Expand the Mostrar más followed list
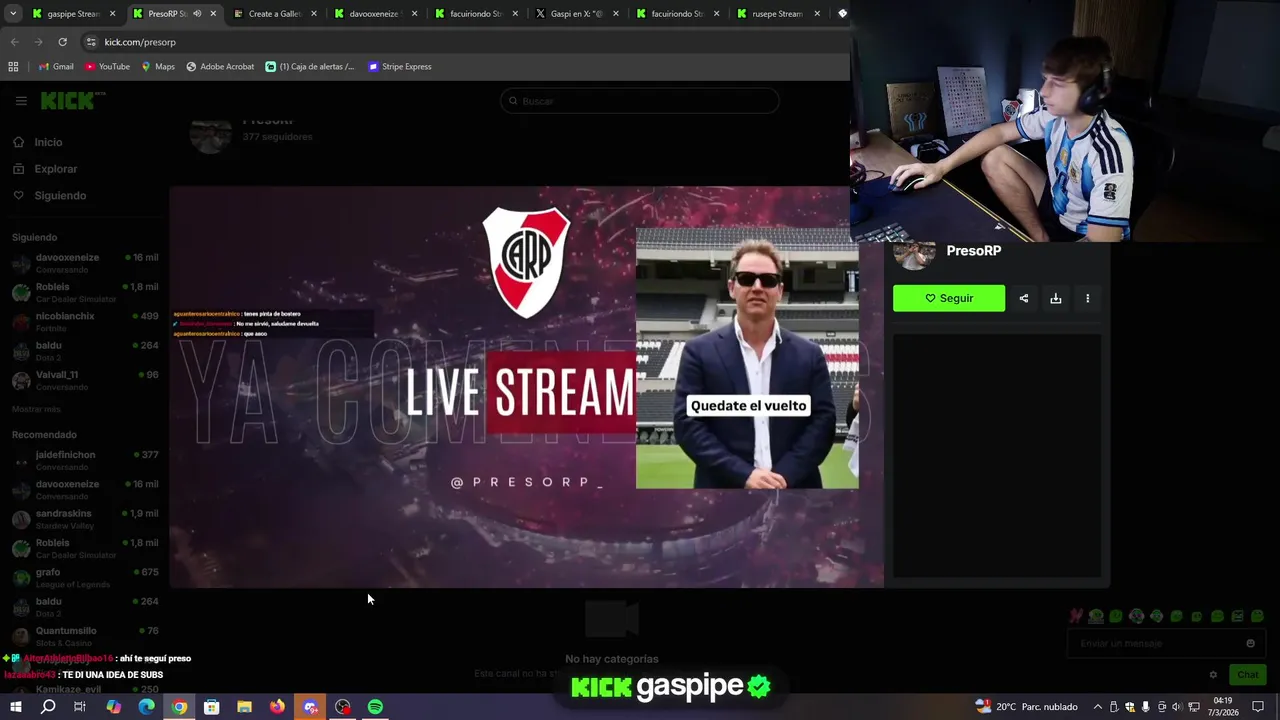The height and width of the screenshot is (720, 1280). (x=36, y=409)
